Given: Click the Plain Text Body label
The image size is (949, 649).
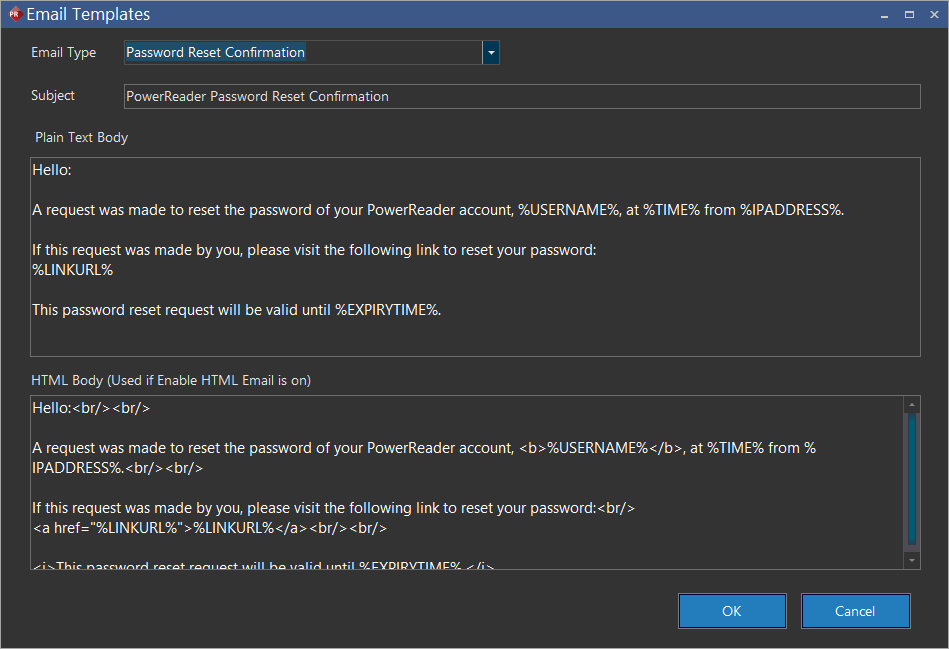Looking at the screenshot, I should click(x=81, y=137).
